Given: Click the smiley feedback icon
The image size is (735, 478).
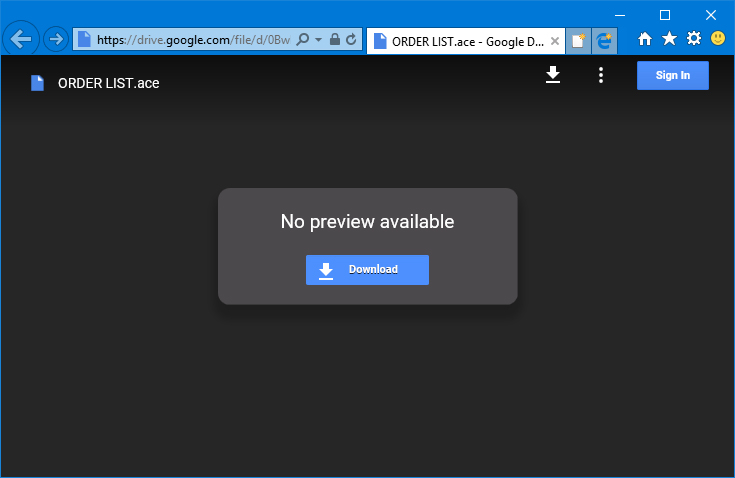Looking at the screenshot, I should coord(718,38).
